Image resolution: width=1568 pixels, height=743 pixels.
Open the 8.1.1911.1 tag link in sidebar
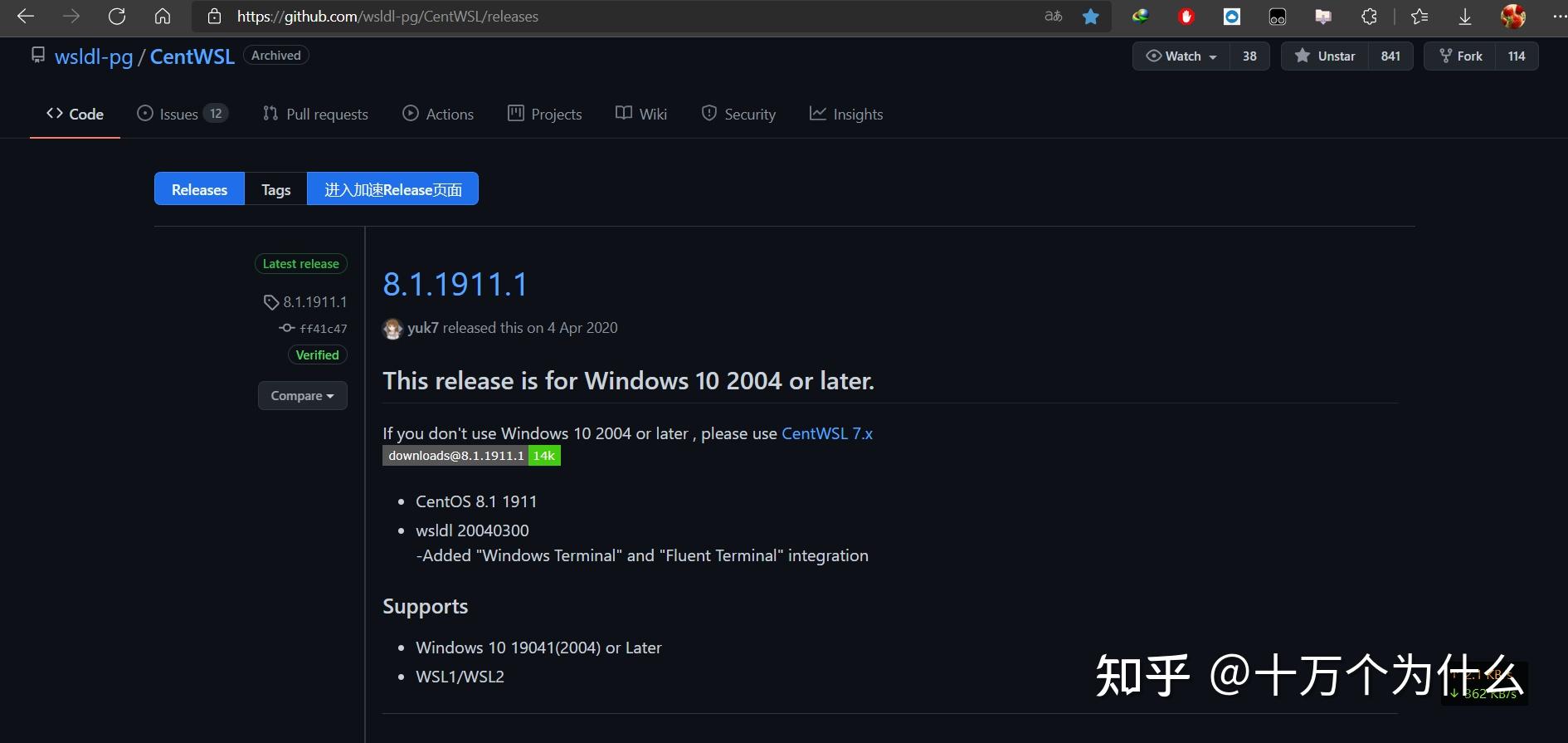pyautogui.click(x=305, y=301)
